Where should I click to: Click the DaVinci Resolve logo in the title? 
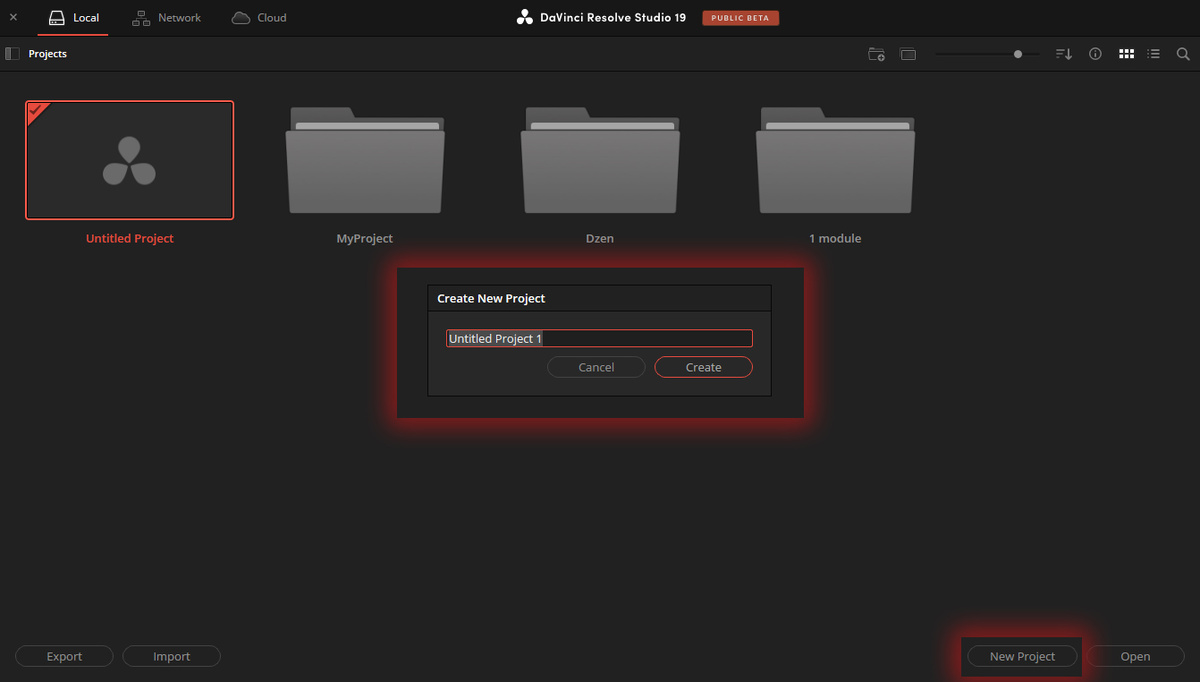(525, 18)
